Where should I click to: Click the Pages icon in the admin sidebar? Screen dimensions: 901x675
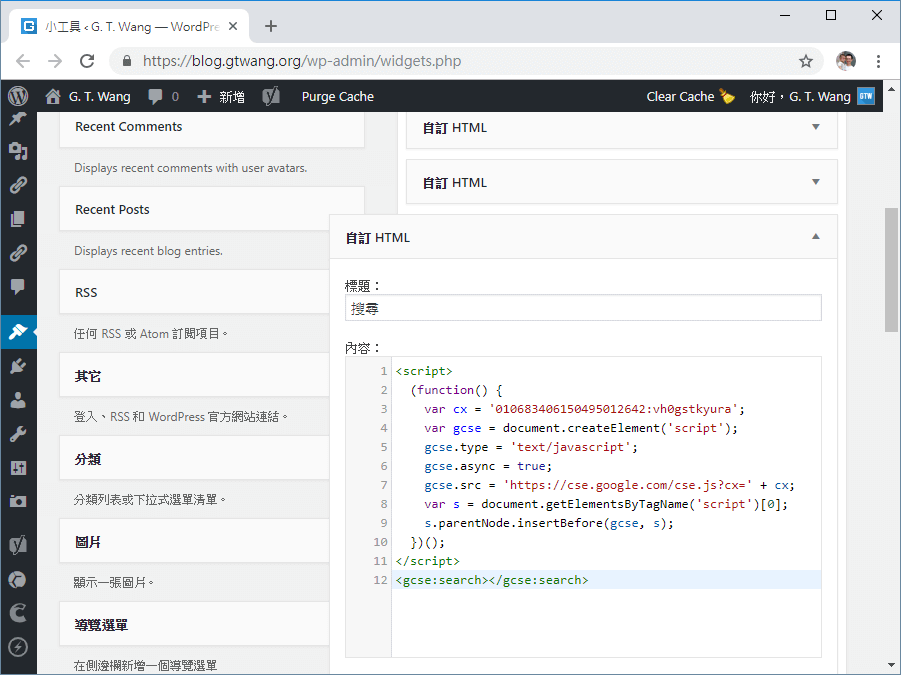(x=18, y=216)
